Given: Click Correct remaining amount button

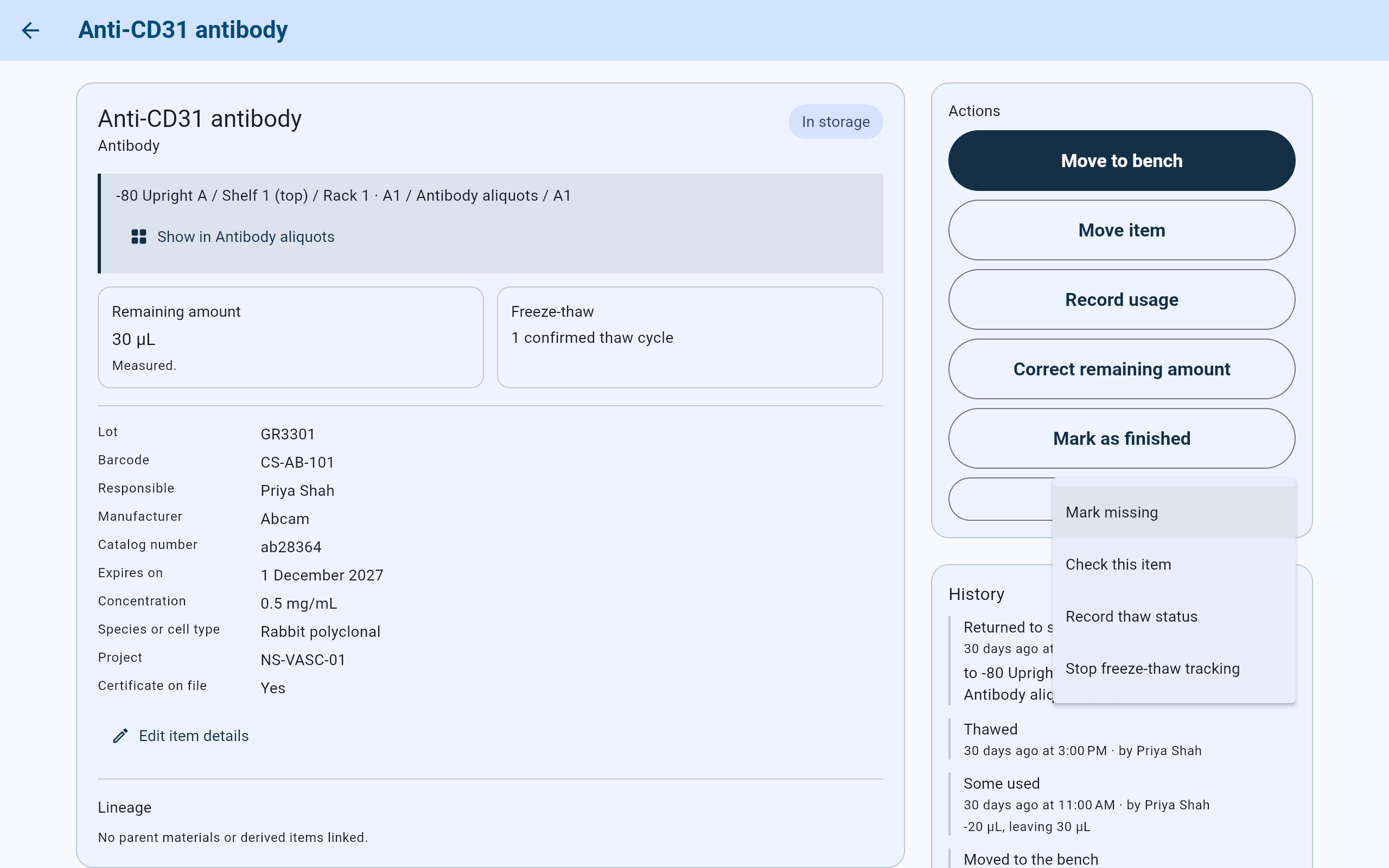Looking at the screenshot, I should [1122, 369].
